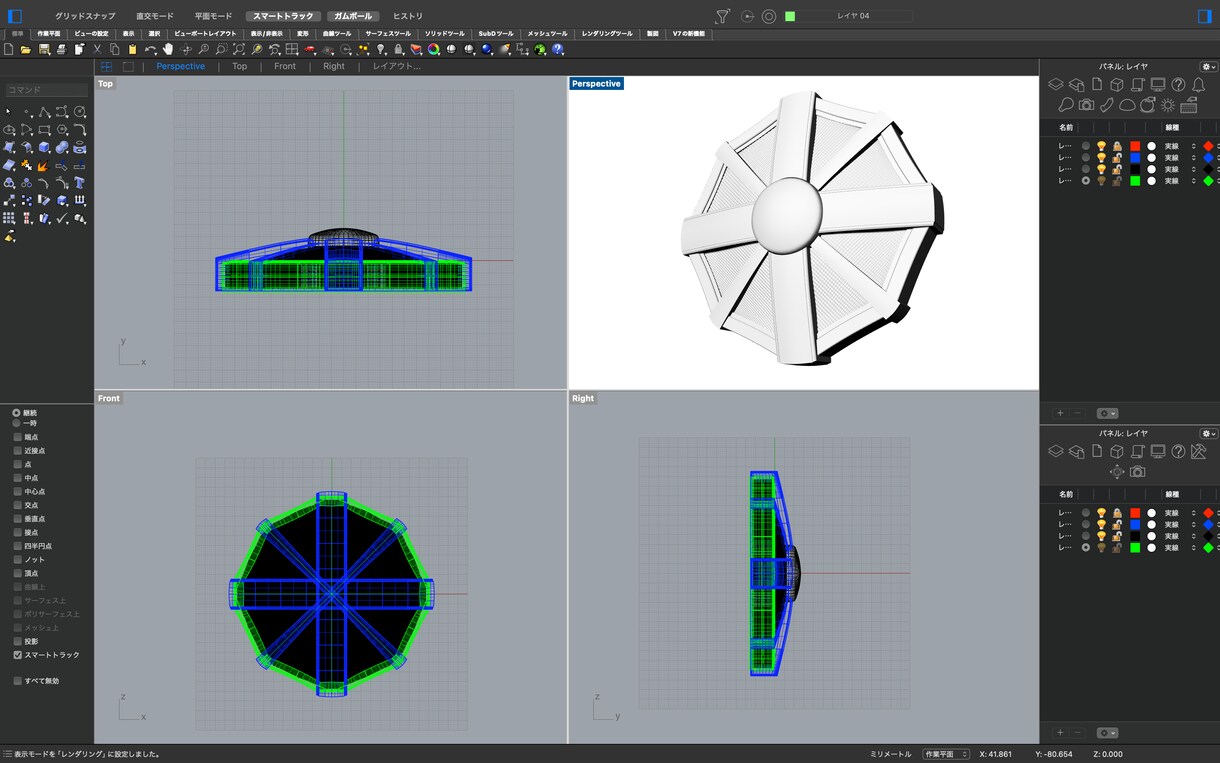The width and height of the screenshot is (1220, 763).
Task: Click the selection filter funnel icon
Action: tap(722, 16)
